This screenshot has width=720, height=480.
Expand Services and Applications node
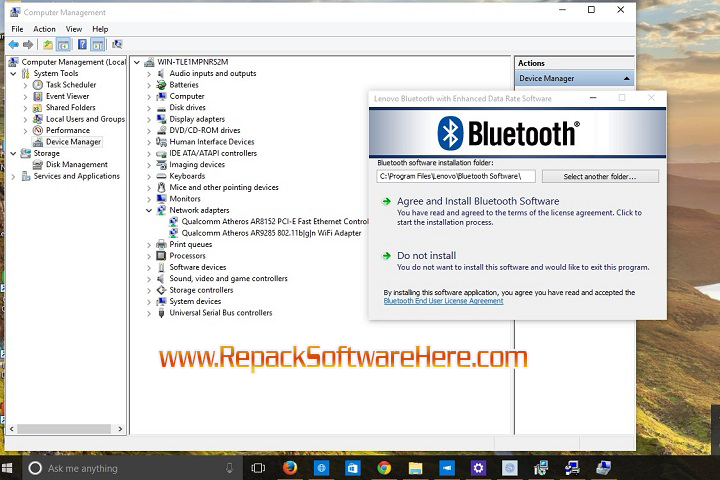(13, 176)
